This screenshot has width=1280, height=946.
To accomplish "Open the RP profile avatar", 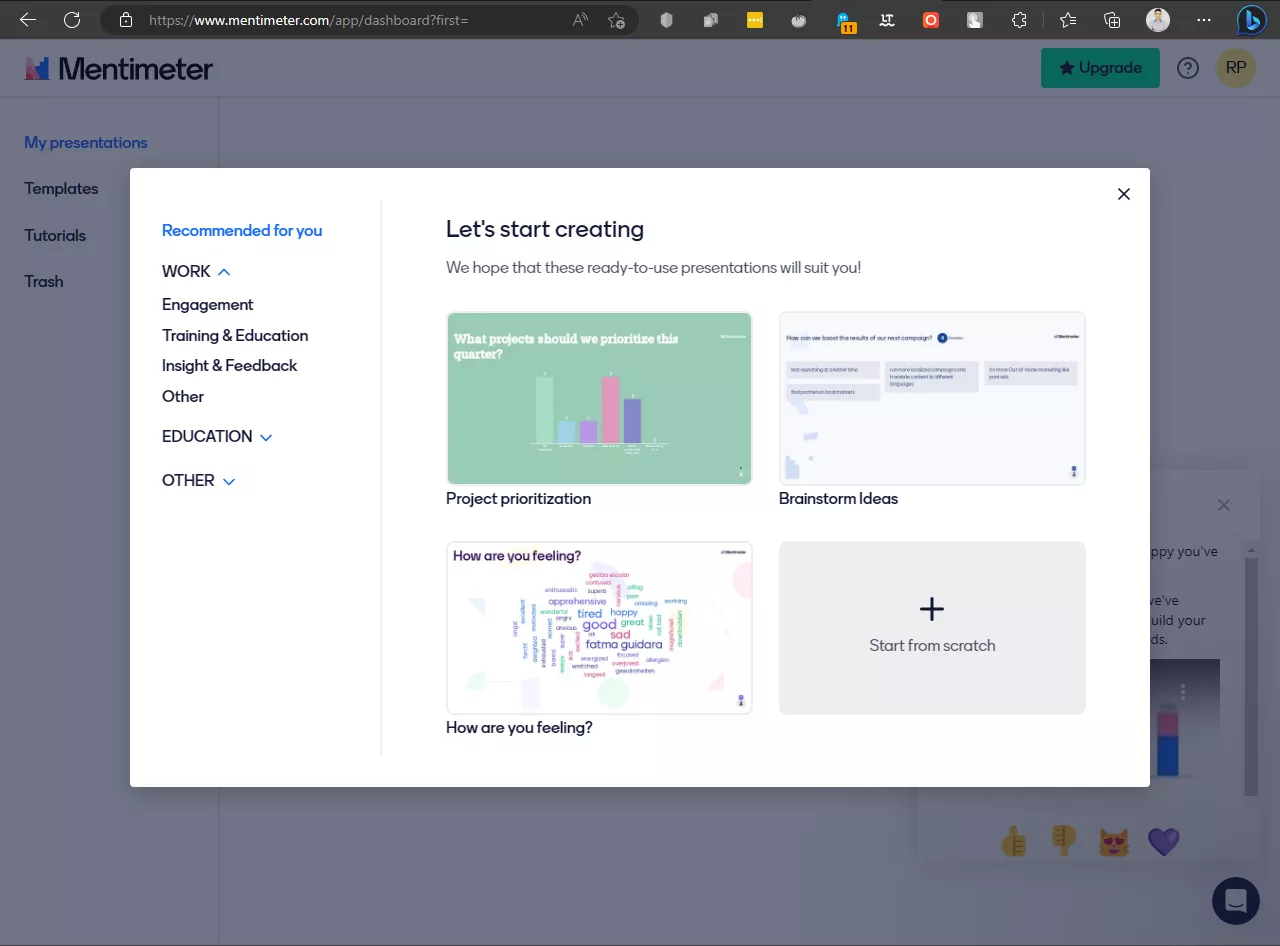I will click(1236, 68).
